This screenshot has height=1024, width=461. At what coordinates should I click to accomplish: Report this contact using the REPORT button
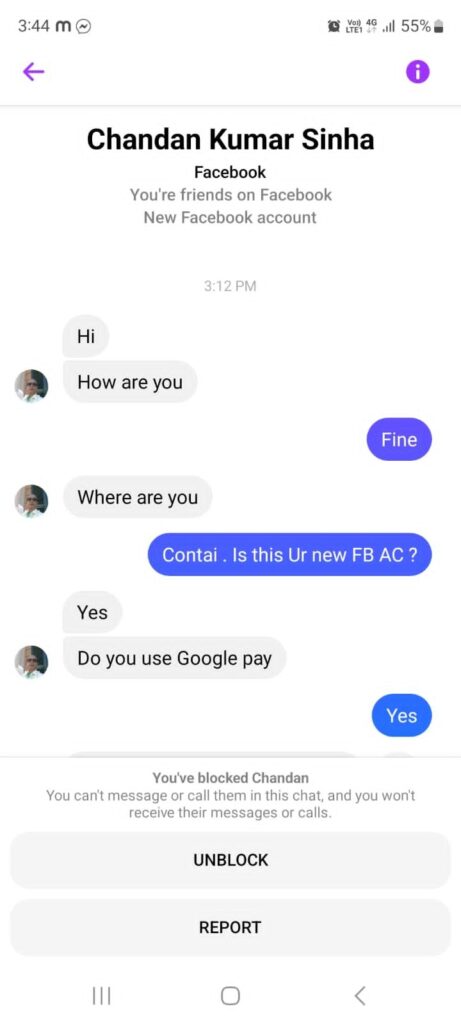tap(230, 927)
